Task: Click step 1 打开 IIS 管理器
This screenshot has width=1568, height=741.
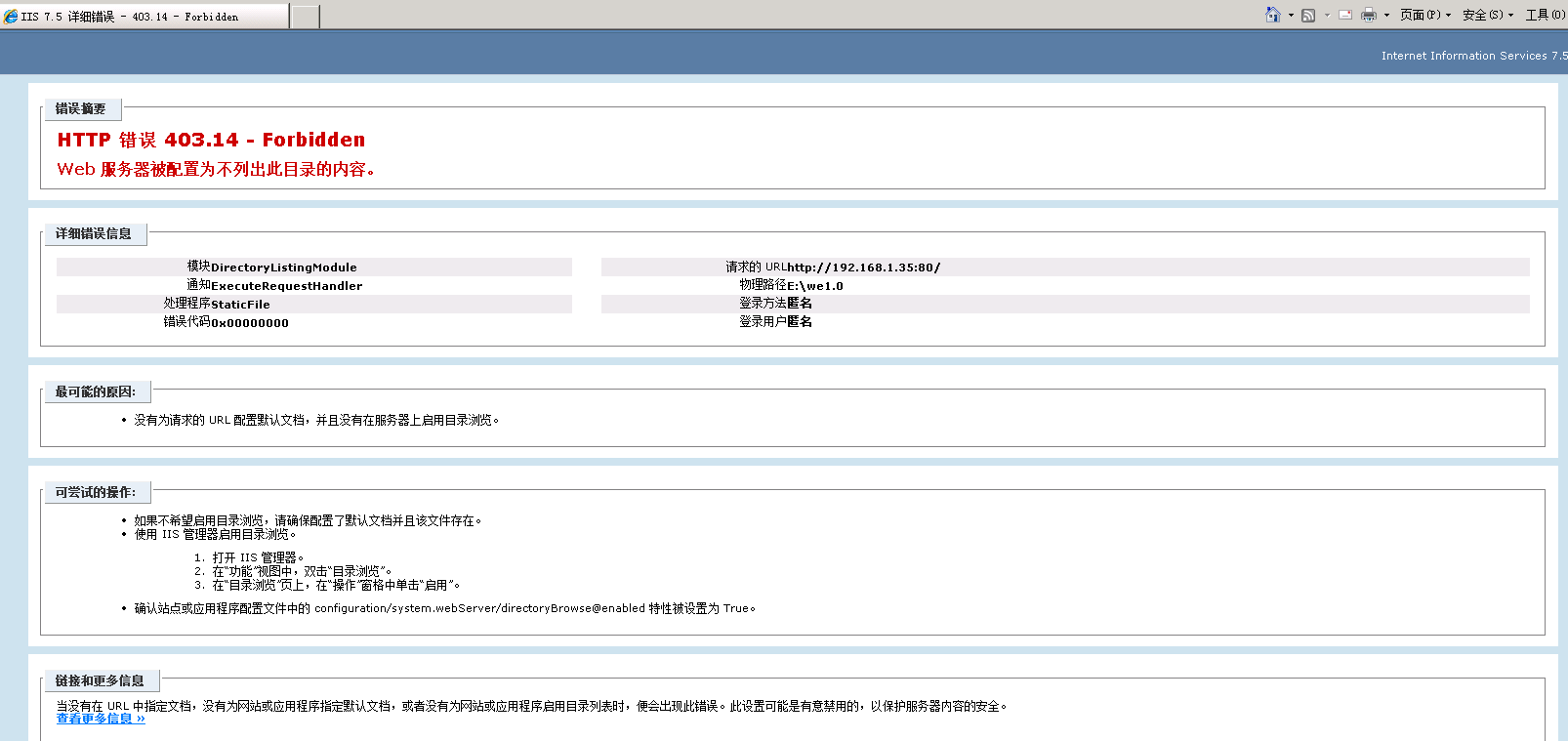Action: [x=258, y=558]
